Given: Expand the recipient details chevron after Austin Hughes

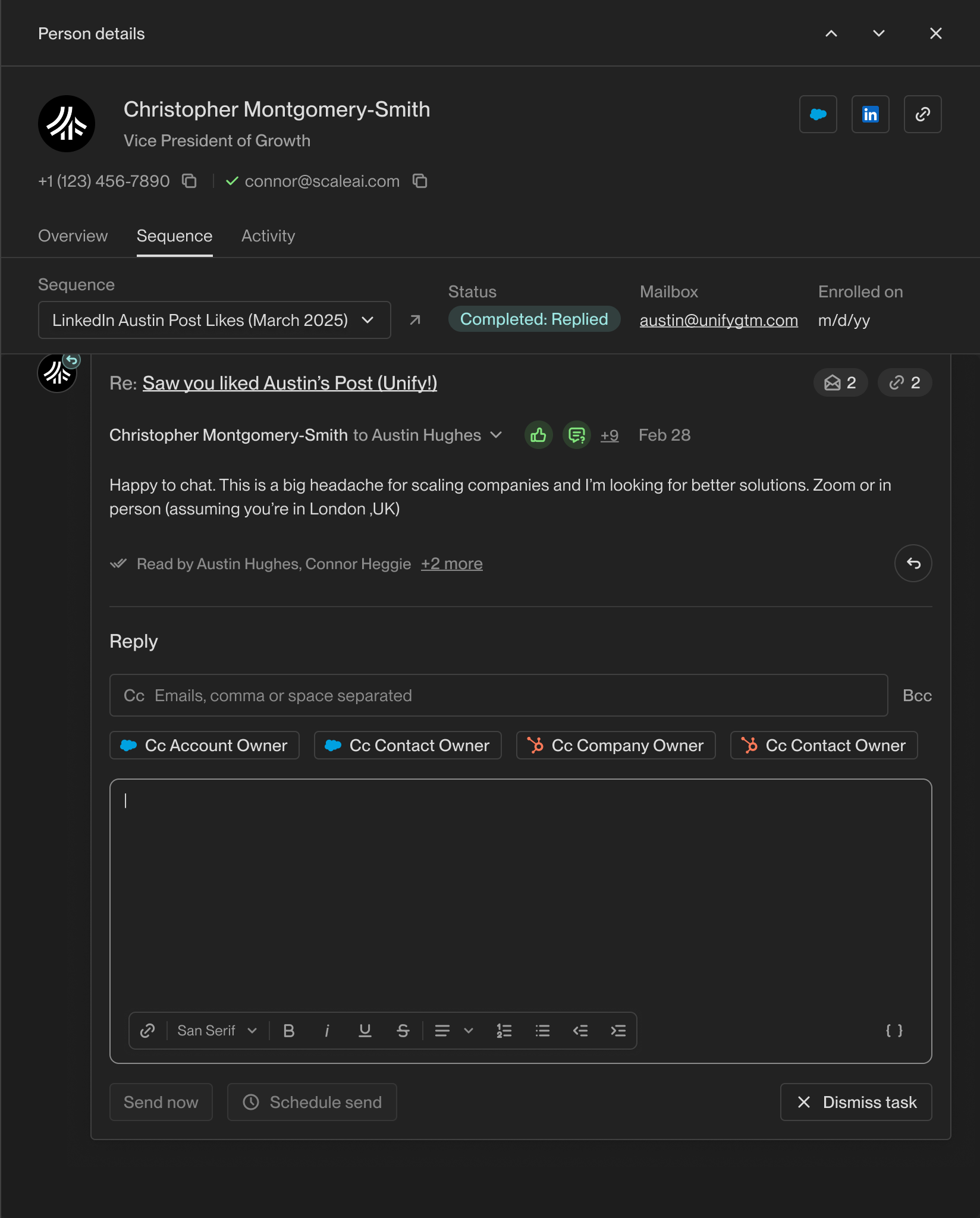Looking at the screenshot, I should pos(496,435).
